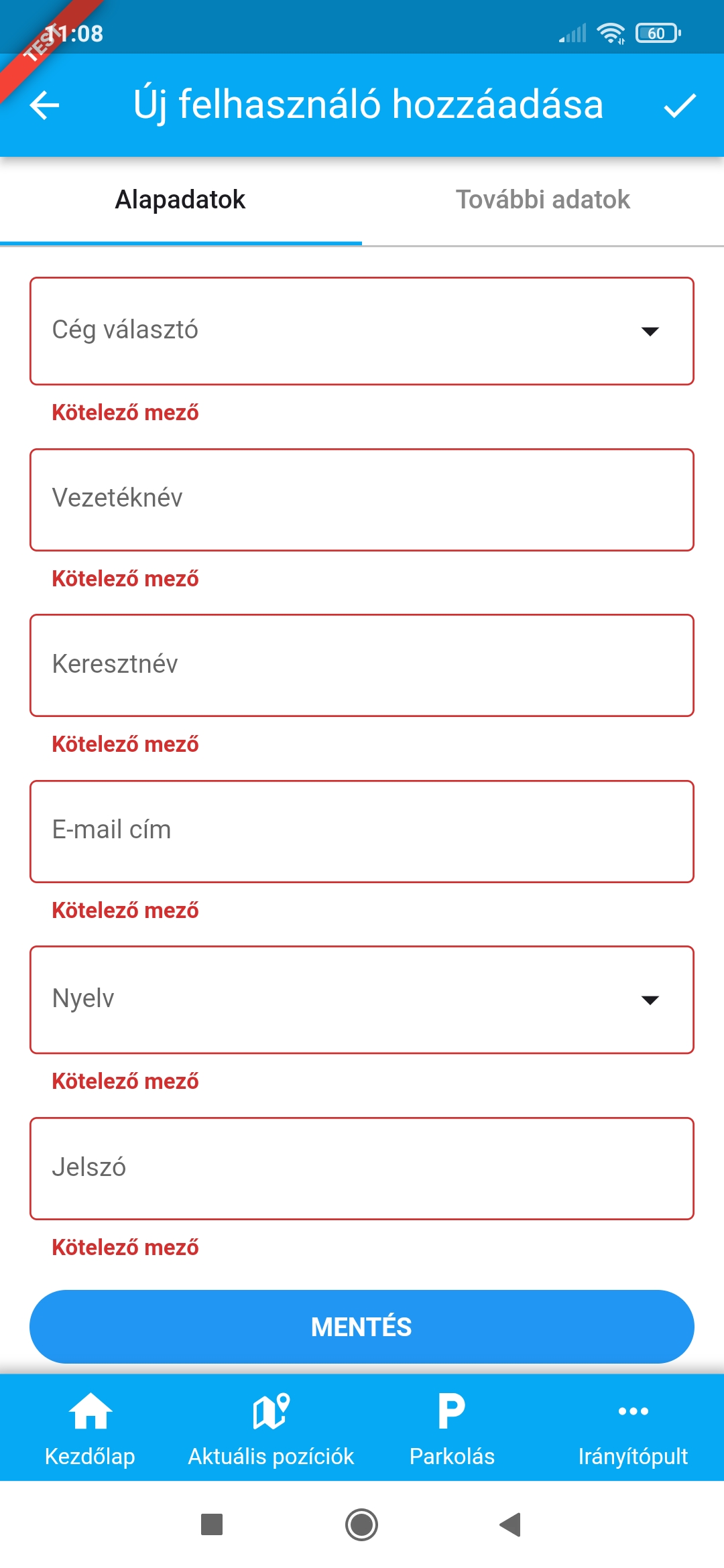Focus the Vezetéknév input field
This screenshot has height=1568, width=724.
click(x=362, y=499)
